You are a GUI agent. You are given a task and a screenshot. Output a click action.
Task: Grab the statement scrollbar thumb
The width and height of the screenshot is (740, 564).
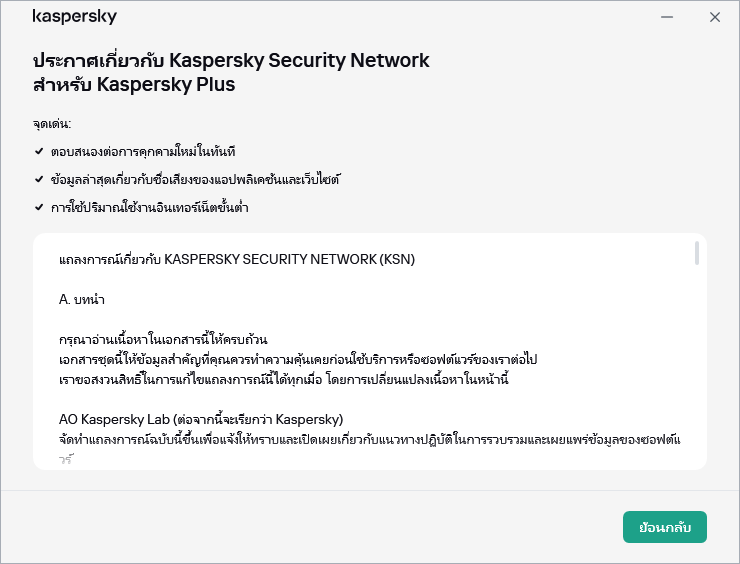tap(696, 253)
